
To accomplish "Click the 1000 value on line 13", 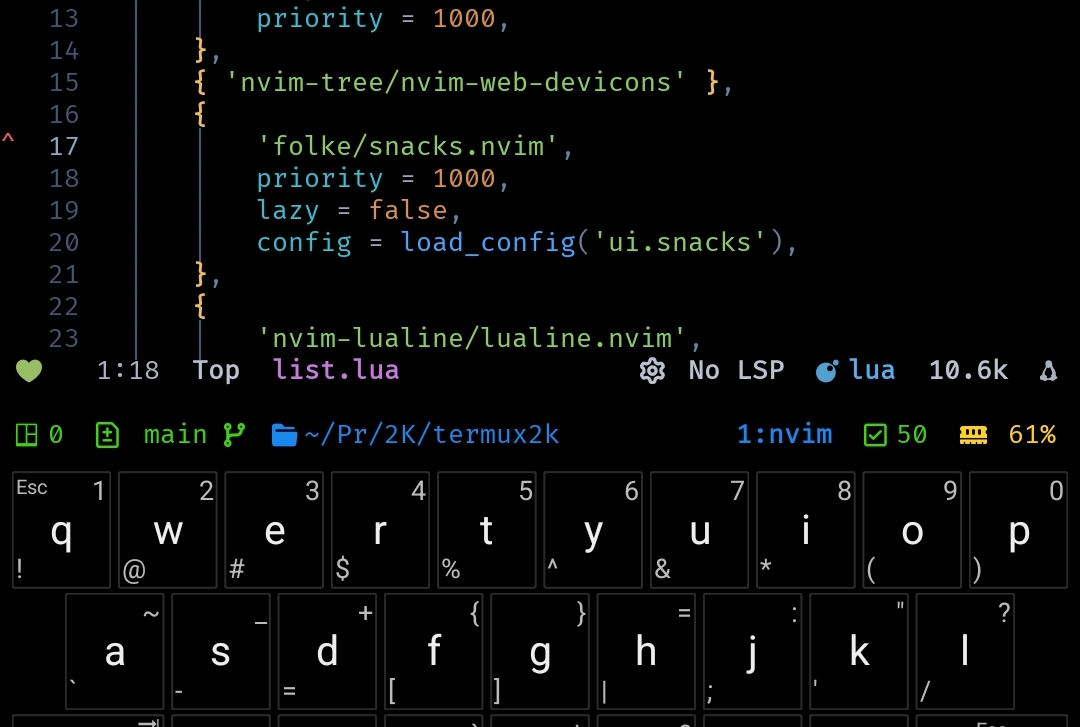I will (x=464, y=19).
